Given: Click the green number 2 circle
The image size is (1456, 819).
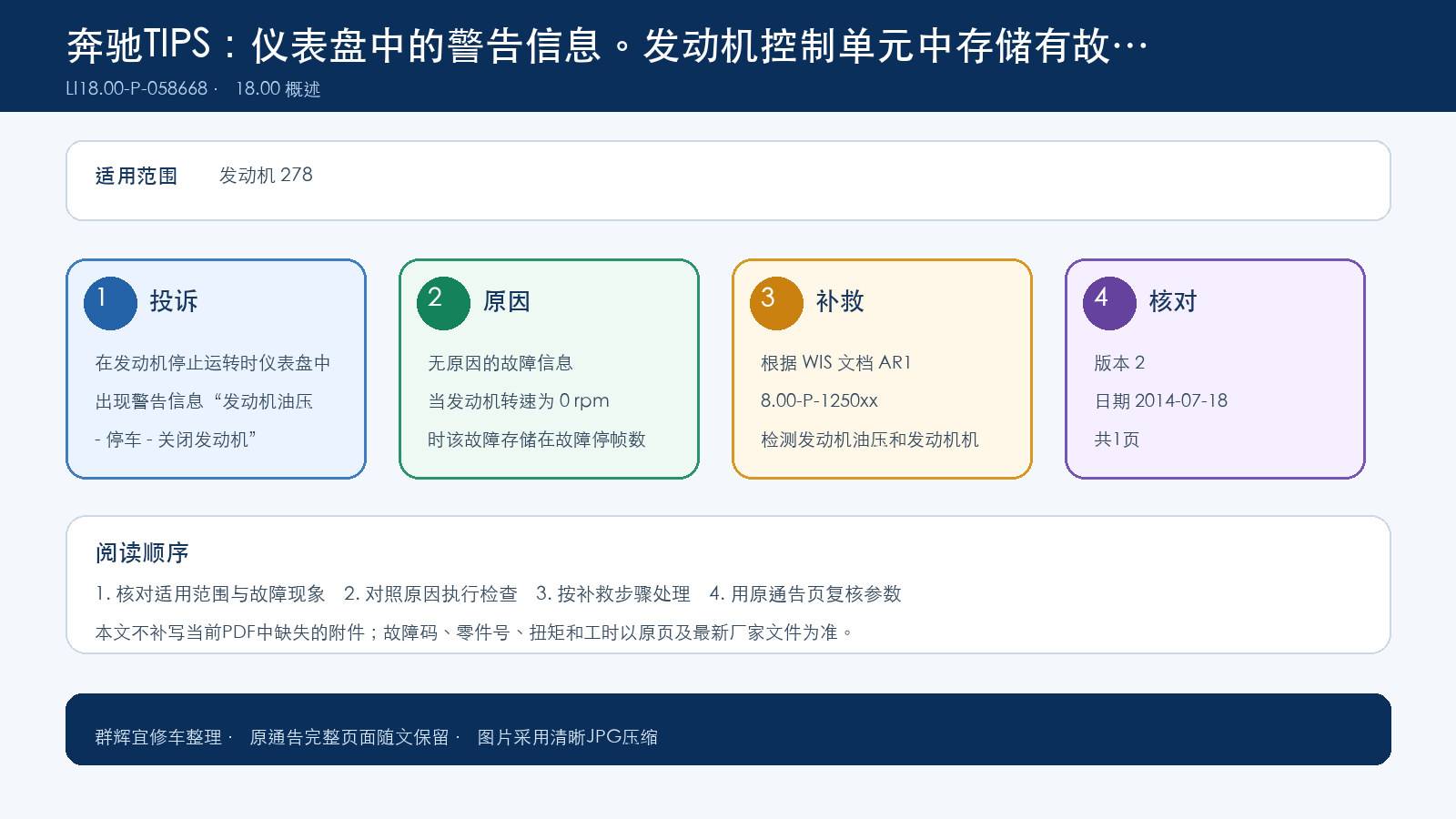Looking at the screenshot, I should pos(443,303).
